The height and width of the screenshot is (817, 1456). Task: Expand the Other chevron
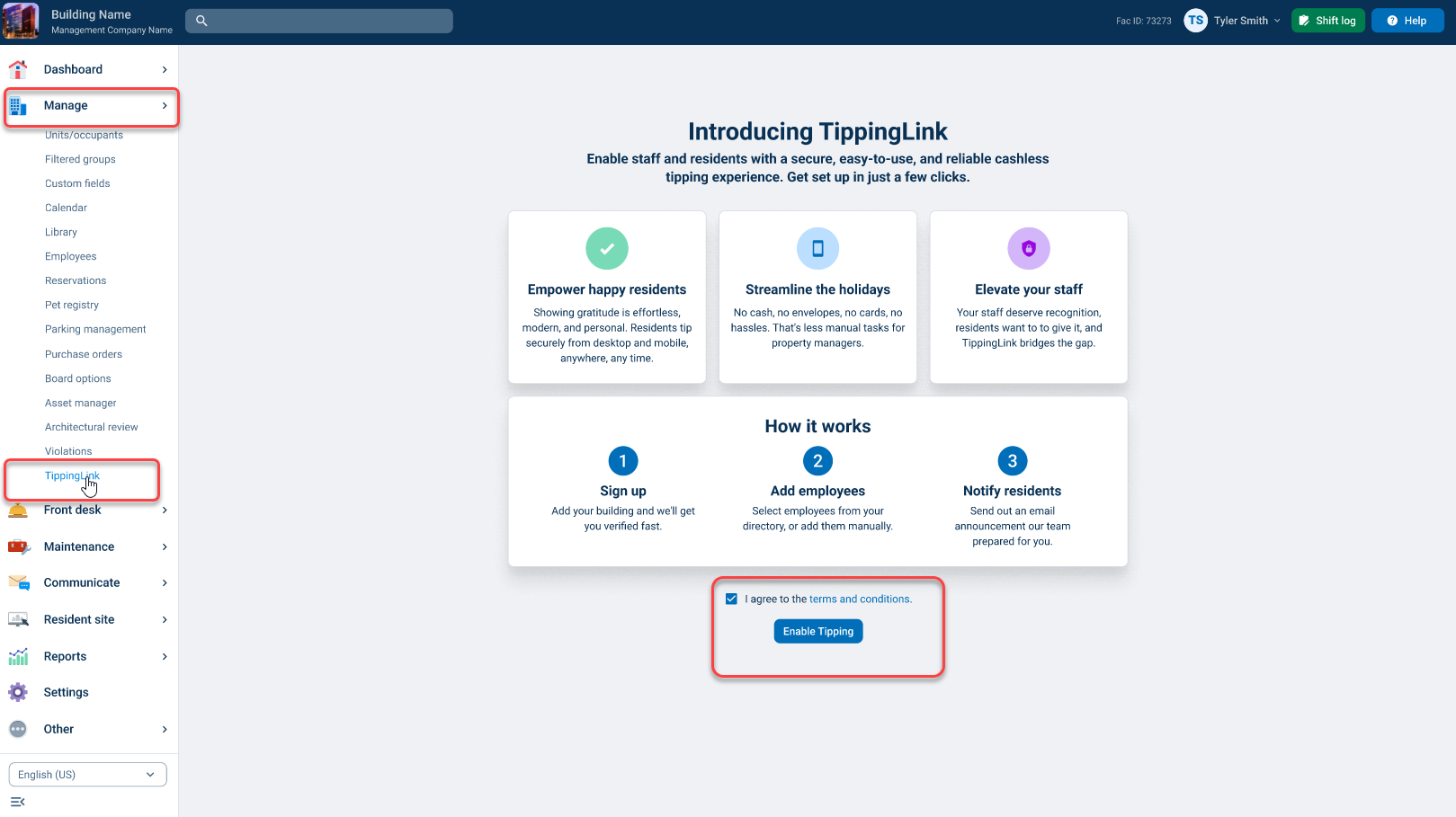point(165,729)
